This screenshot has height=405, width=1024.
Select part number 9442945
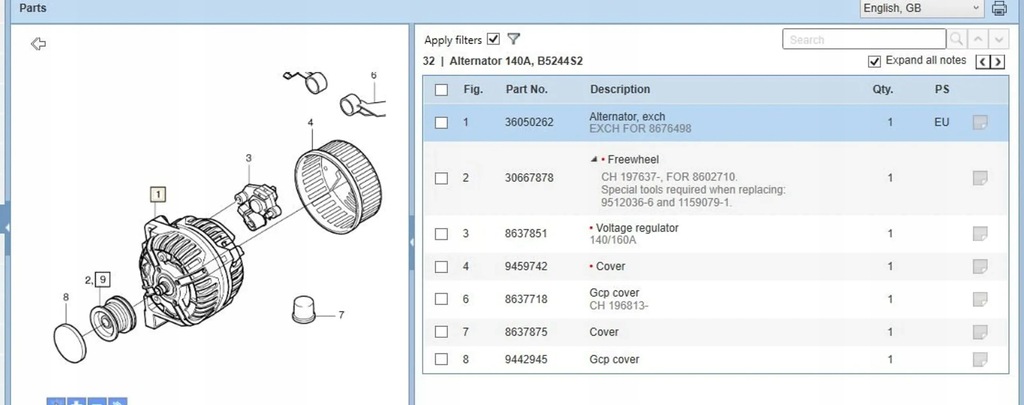click(526, 359)
